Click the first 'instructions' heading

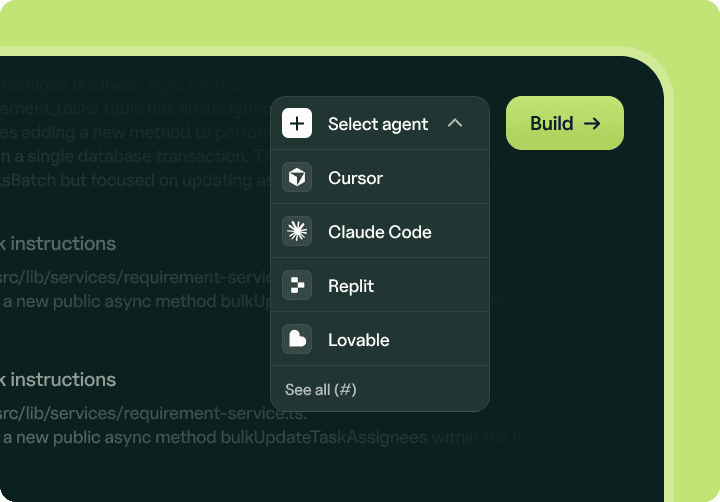pos(63,243)
